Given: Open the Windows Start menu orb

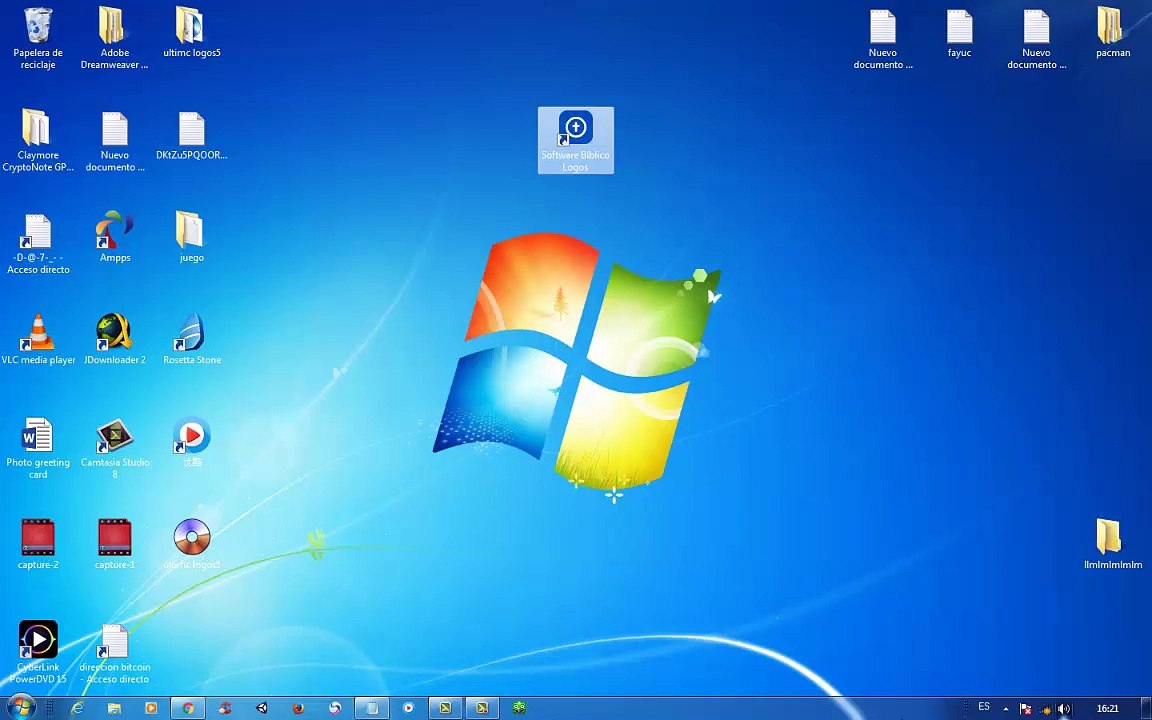Looking at the screenshot, I should [21, 708].
